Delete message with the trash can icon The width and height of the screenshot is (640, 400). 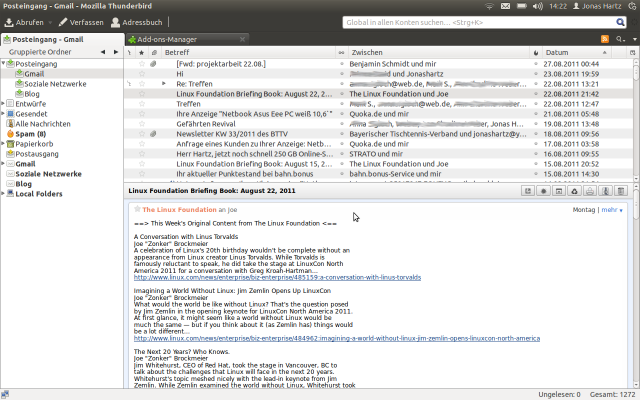point(621,191)
